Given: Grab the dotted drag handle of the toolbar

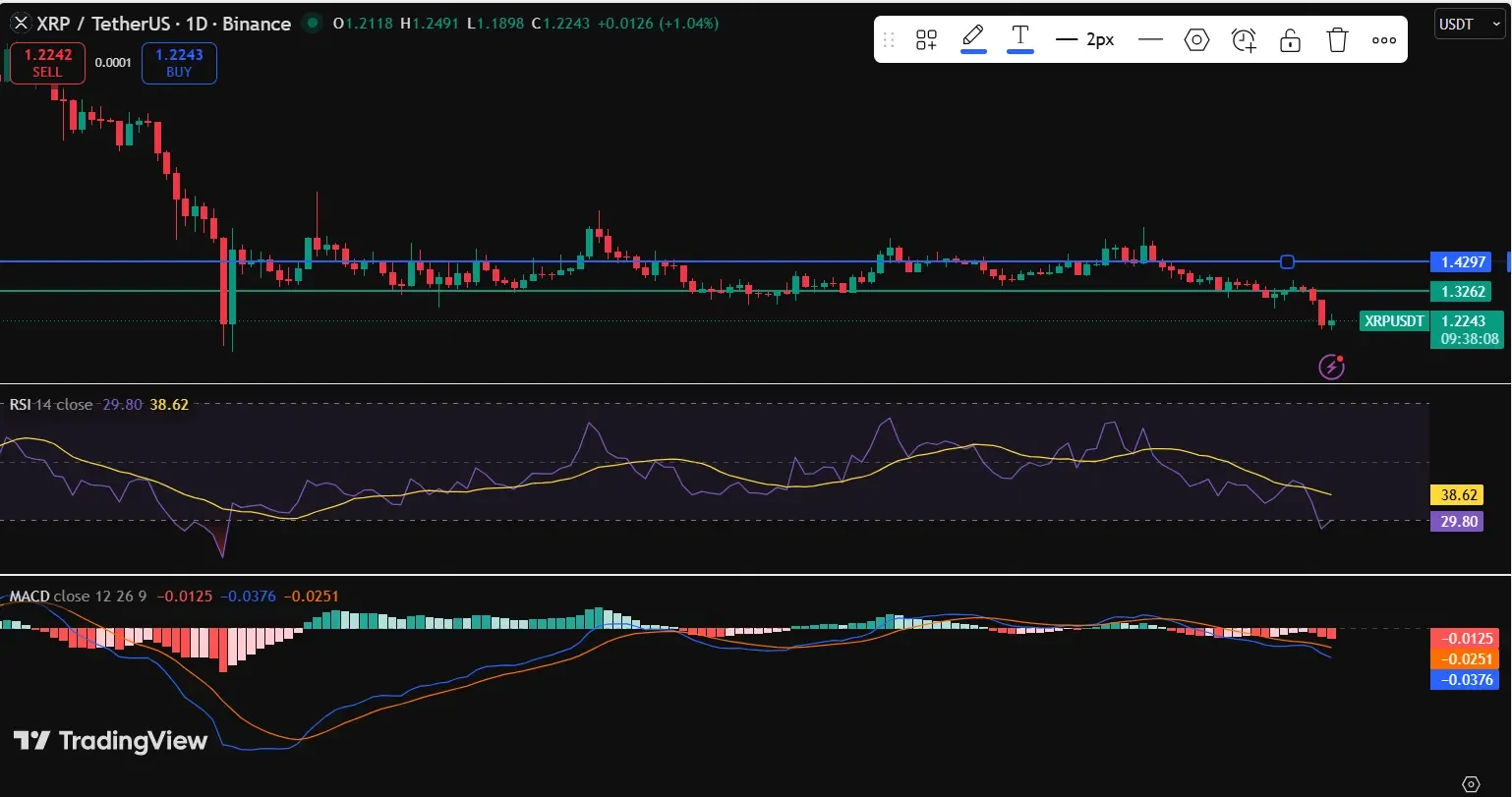Looking at the screenshot, I should tap(889, 39).
